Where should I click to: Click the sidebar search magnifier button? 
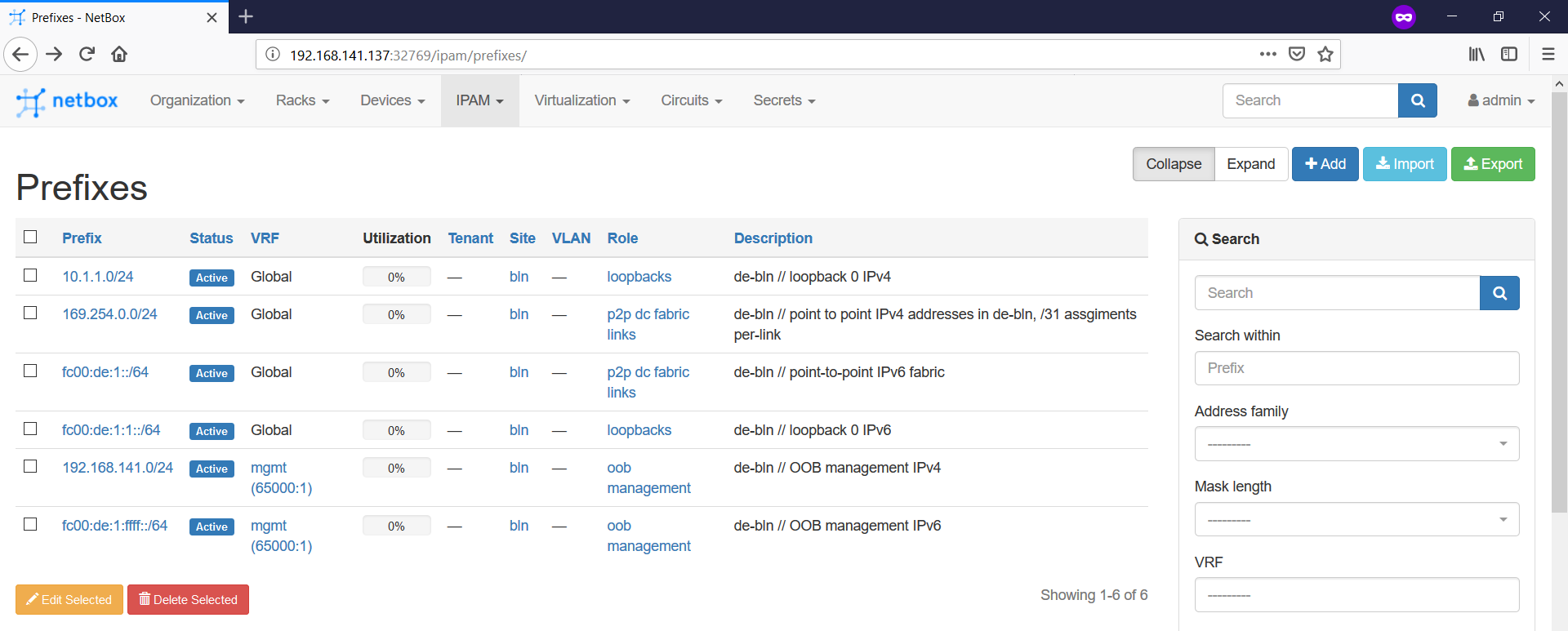1499,293
